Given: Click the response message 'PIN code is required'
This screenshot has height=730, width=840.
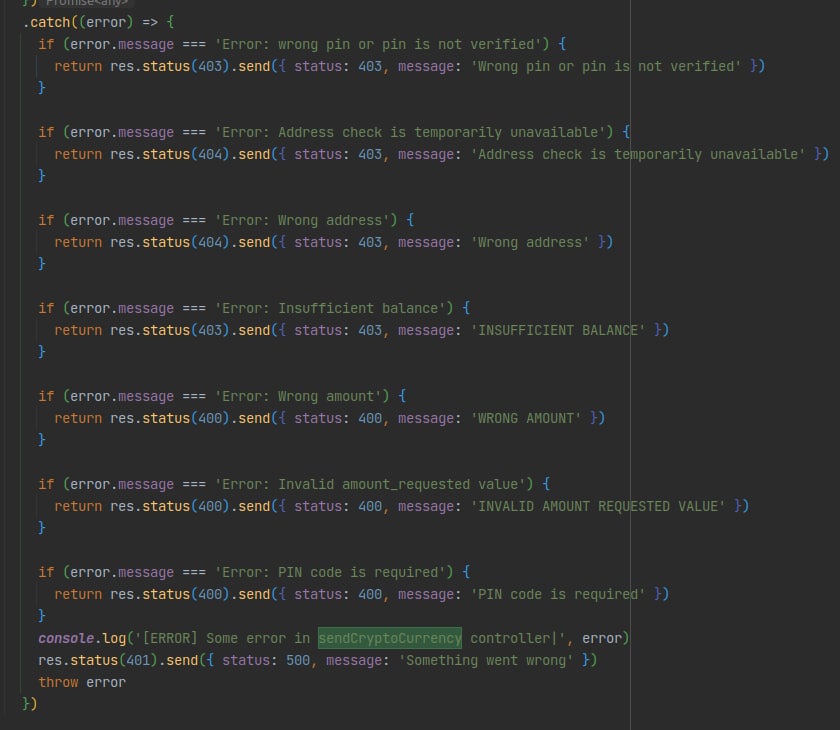Looking at the screenshot, I should [x=558, y=594].
